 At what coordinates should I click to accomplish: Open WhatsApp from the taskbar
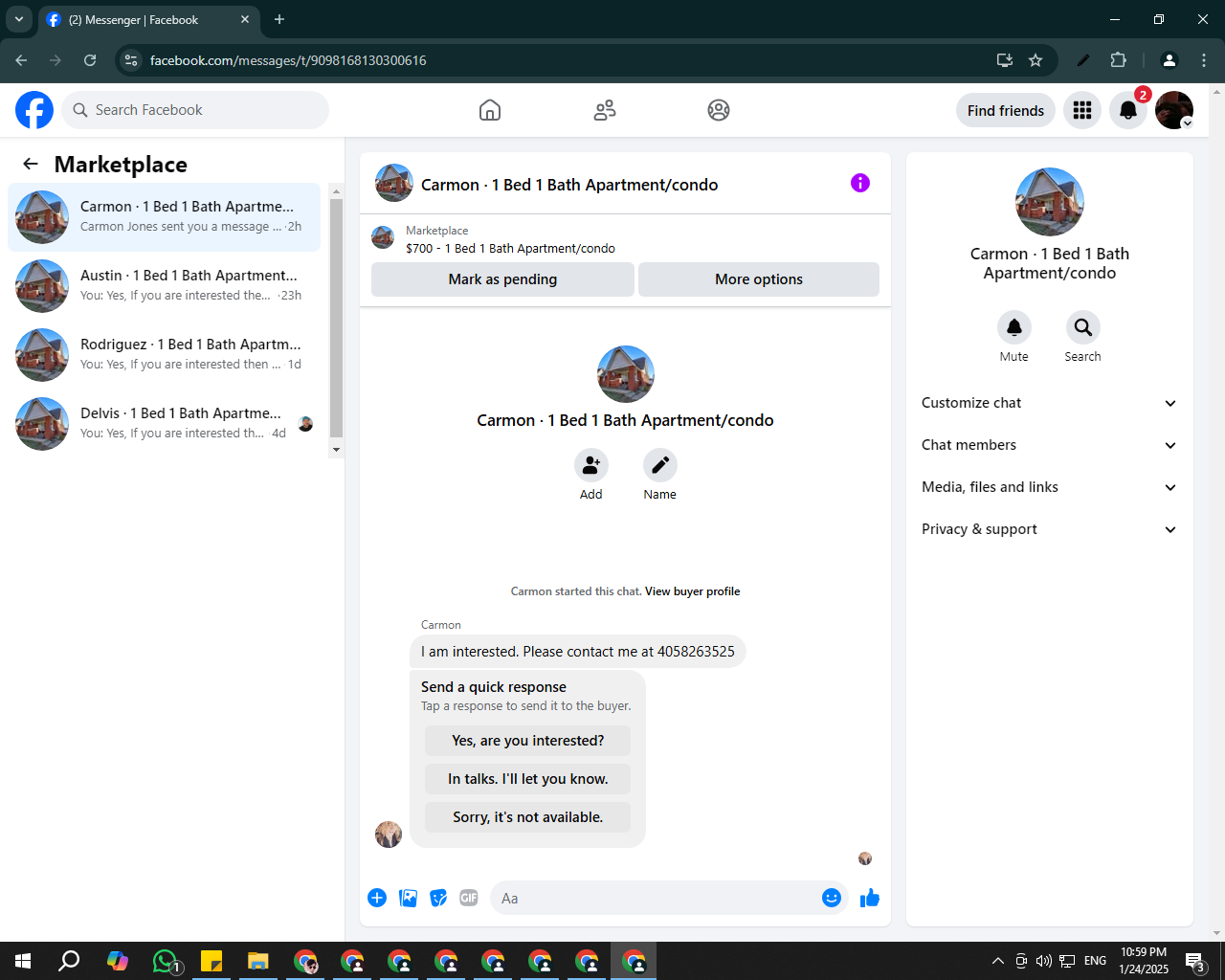click(166, 961)
